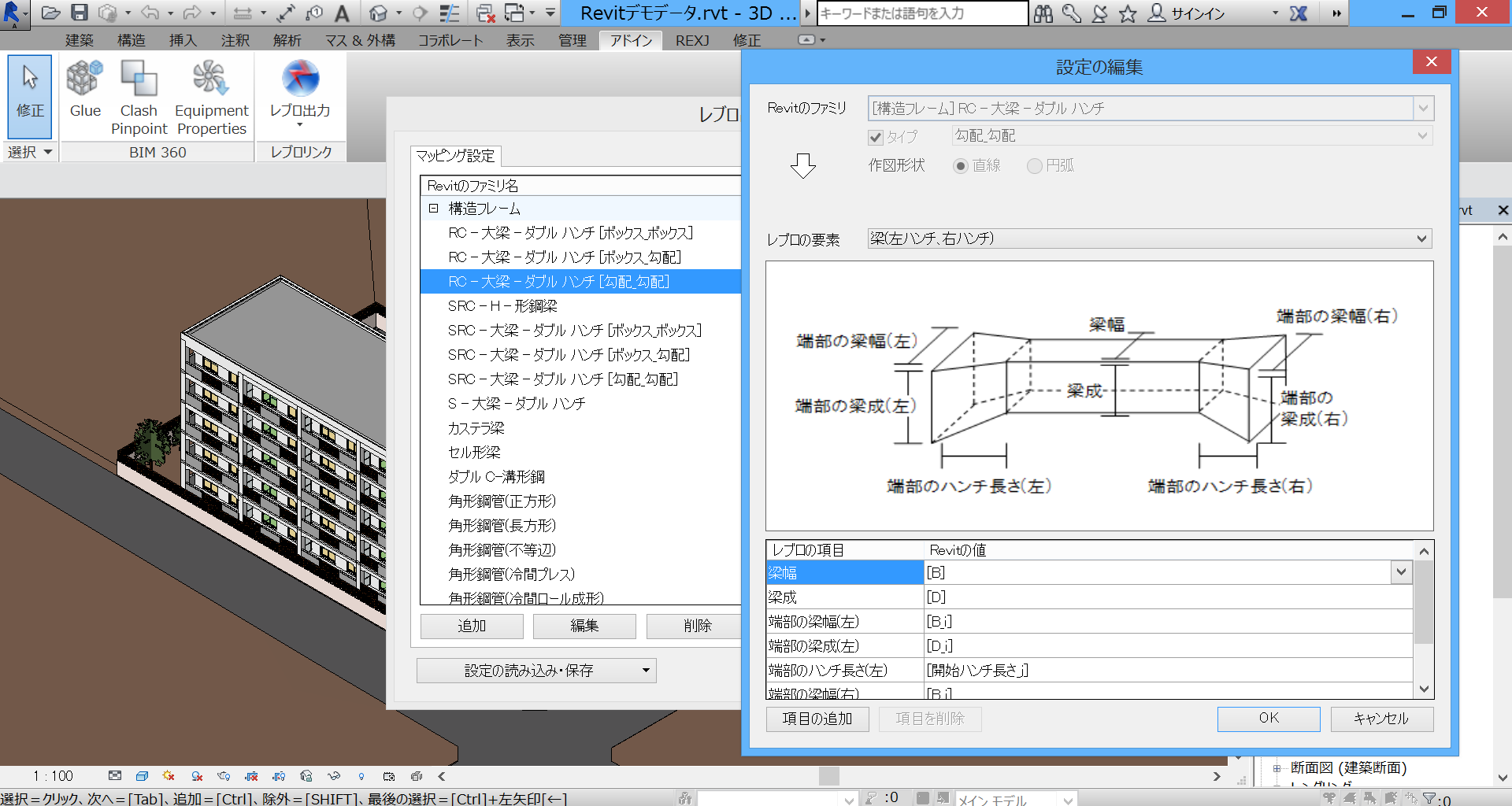Image resolution: width=1512 pixels, height=806 pixels.
Task: Select the Aligned Dimension tool icon
Action: [x=285, y=13]
